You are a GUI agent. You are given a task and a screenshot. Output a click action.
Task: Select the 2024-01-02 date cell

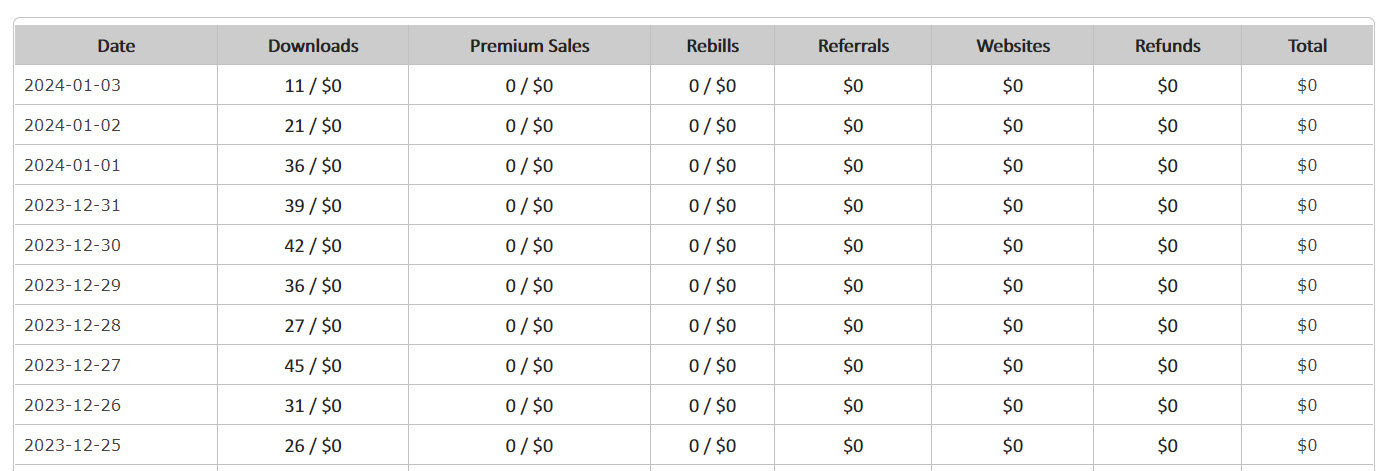pyautogui.click(x=116, y=125)
